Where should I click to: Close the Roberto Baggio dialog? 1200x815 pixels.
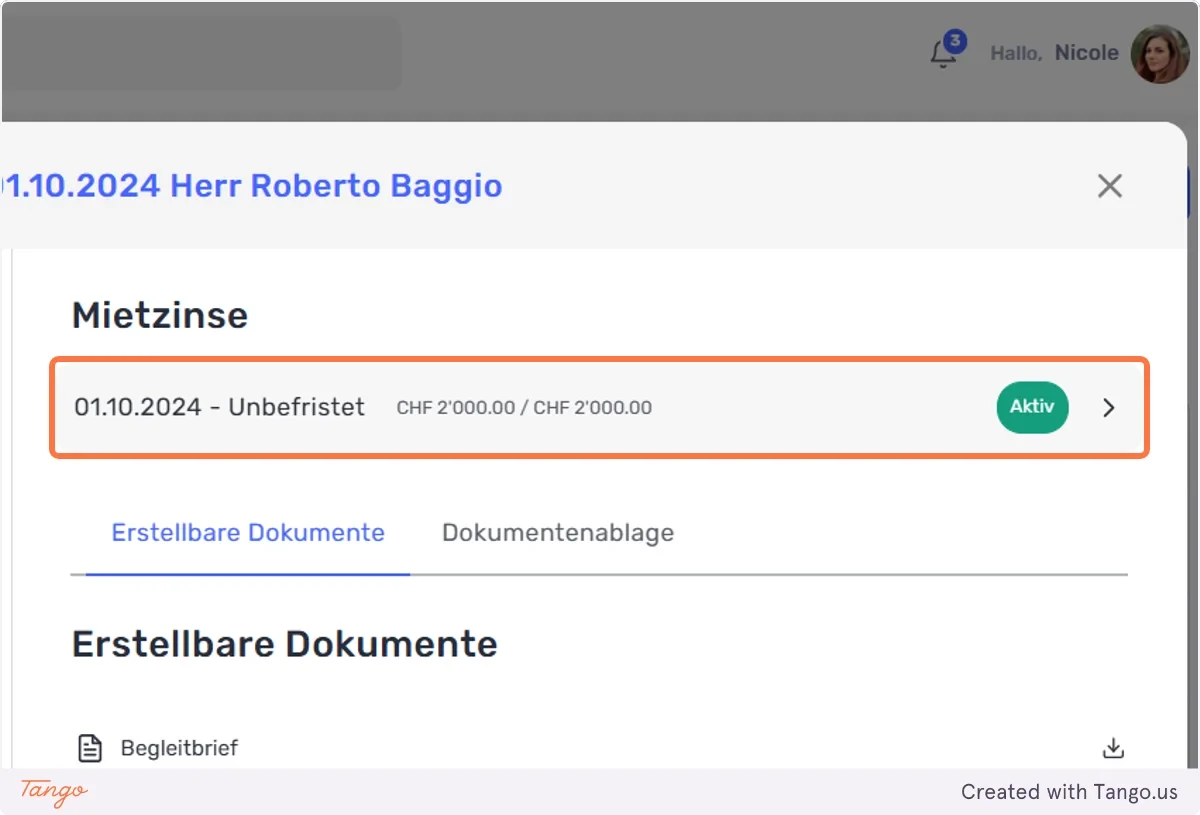1110,186
